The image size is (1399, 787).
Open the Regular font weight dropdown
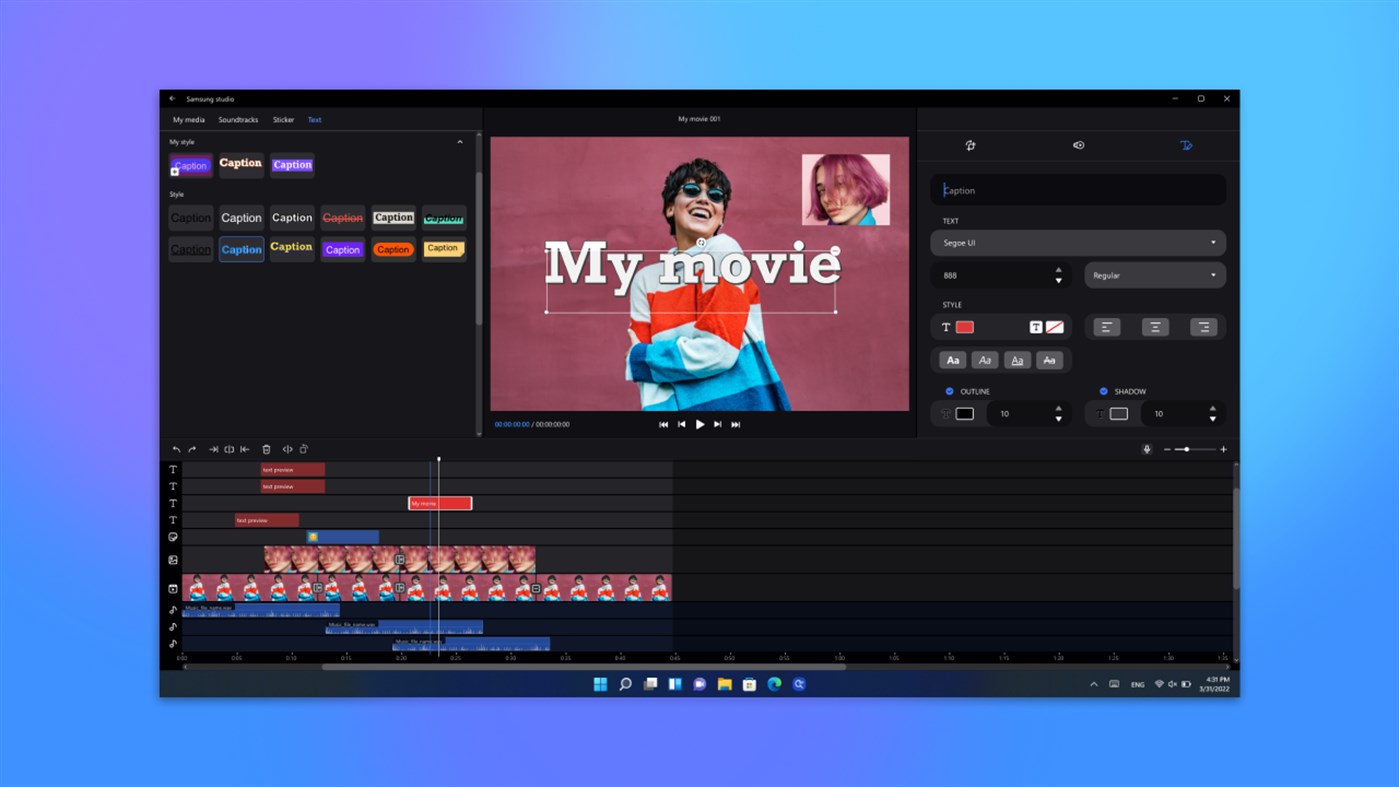coord(1155,275)
